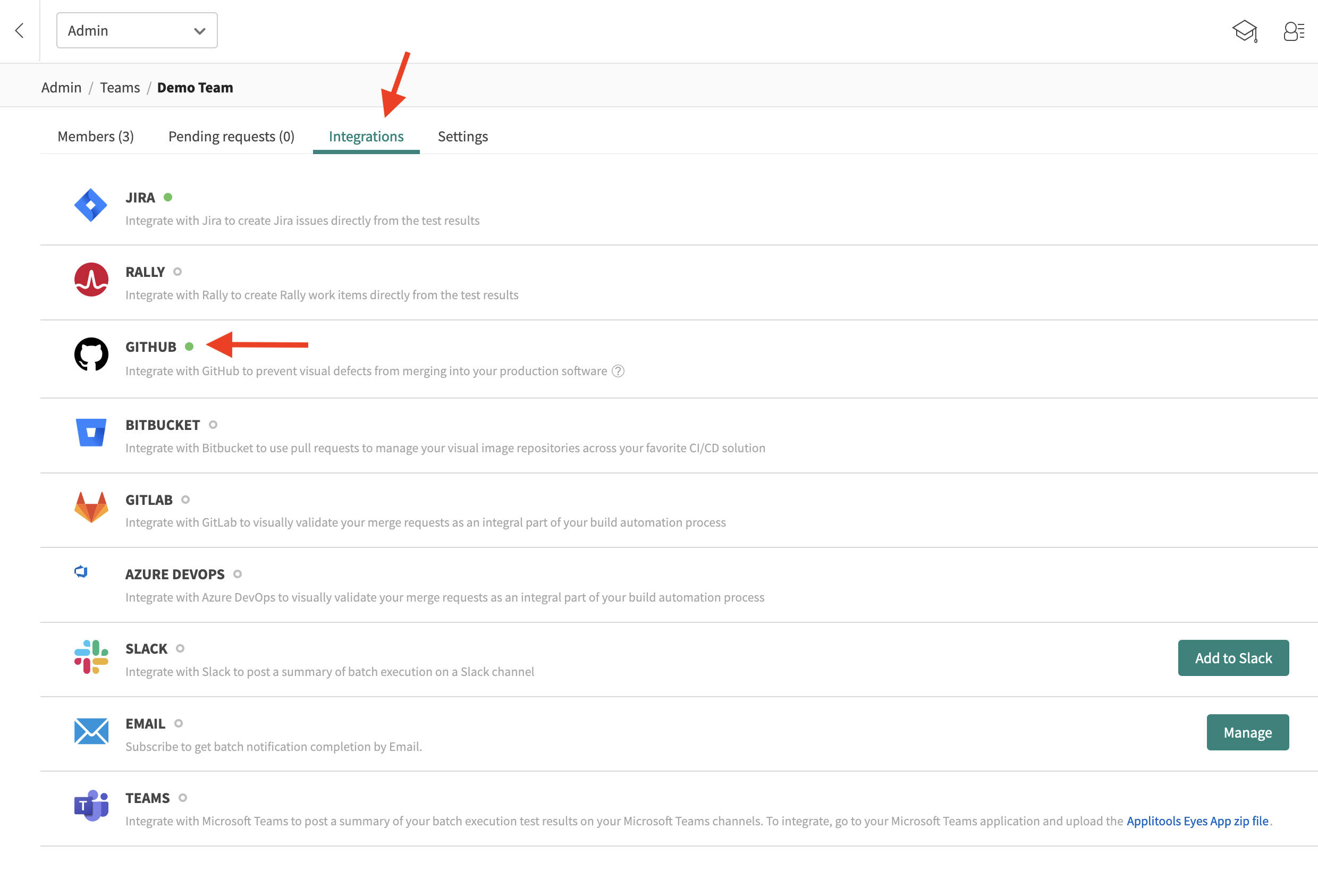Open Pending requests section

click(231, 135)
